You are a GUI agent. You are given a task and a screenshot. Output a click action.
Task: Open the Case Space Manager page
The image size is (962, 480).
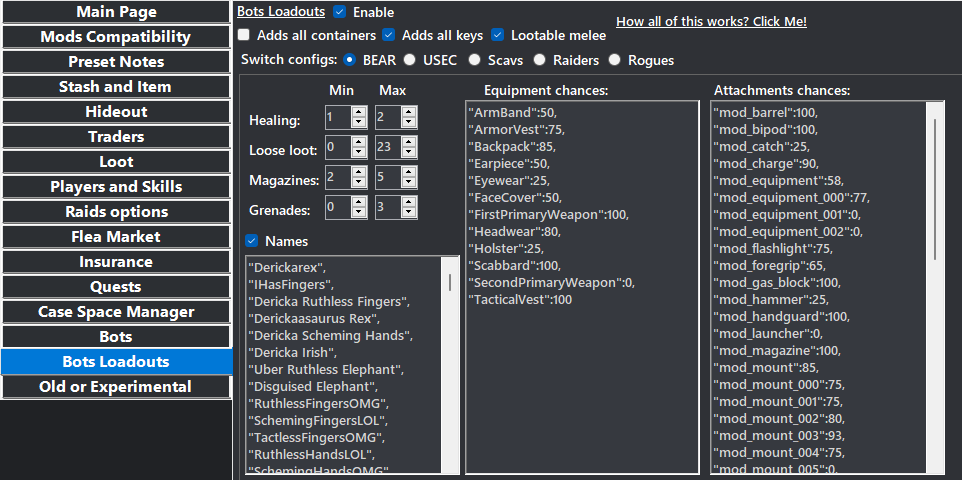tap(116, 312)
